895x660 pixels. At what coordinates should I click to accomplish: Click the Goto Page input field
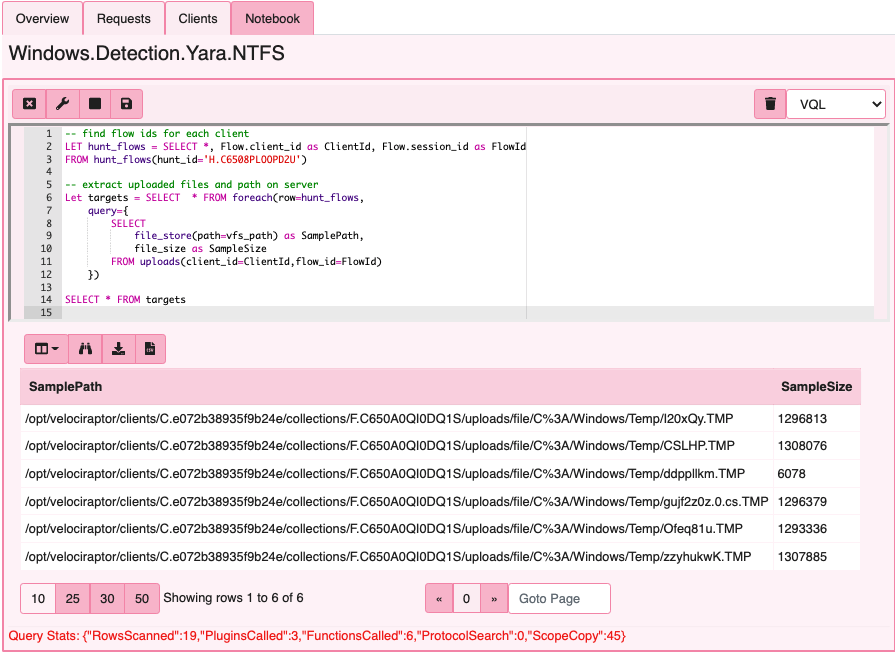[x=559, y=597]
